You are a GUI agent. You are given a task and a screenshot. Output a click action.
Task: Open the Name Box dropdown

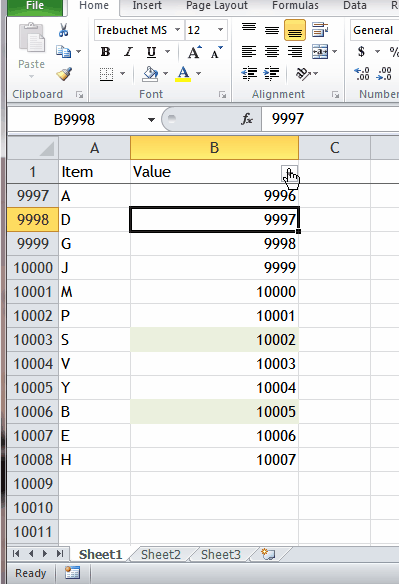(151, 120)
